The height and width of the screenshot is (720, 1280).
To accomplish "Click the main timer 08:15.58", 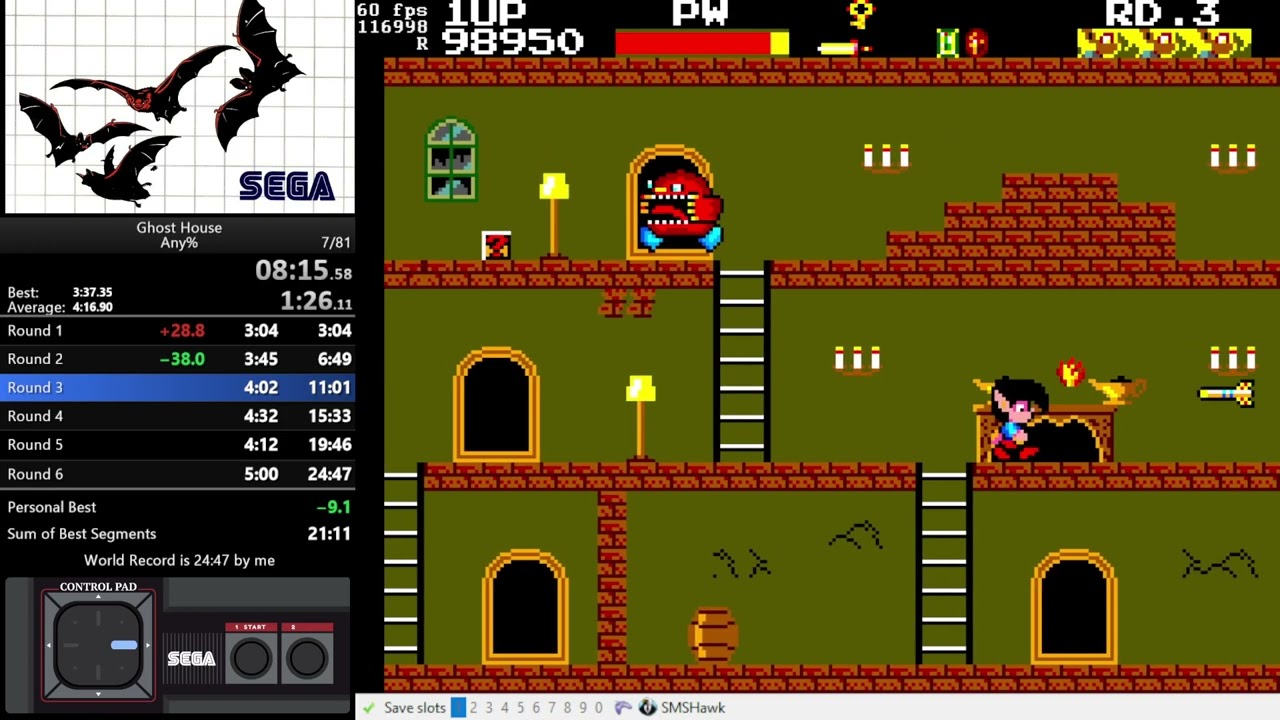I will point(303,271).
